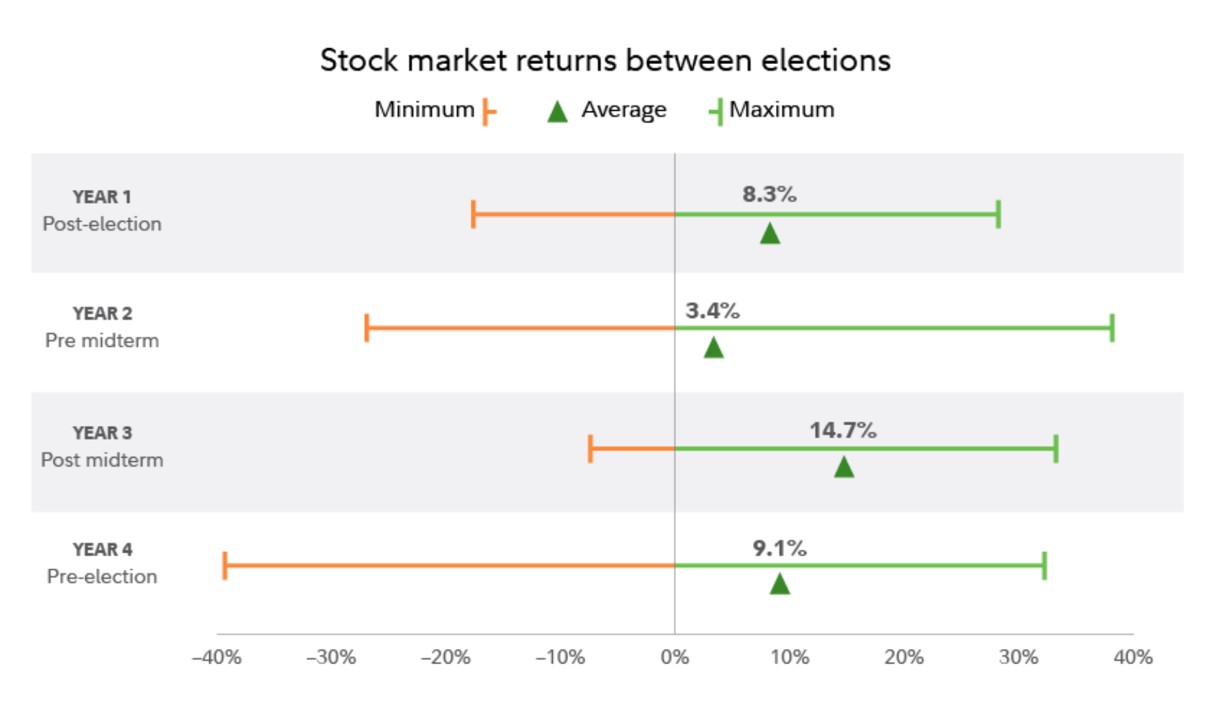
Task: Select the 8.3% value label
Action: click(x=769, y=195)
